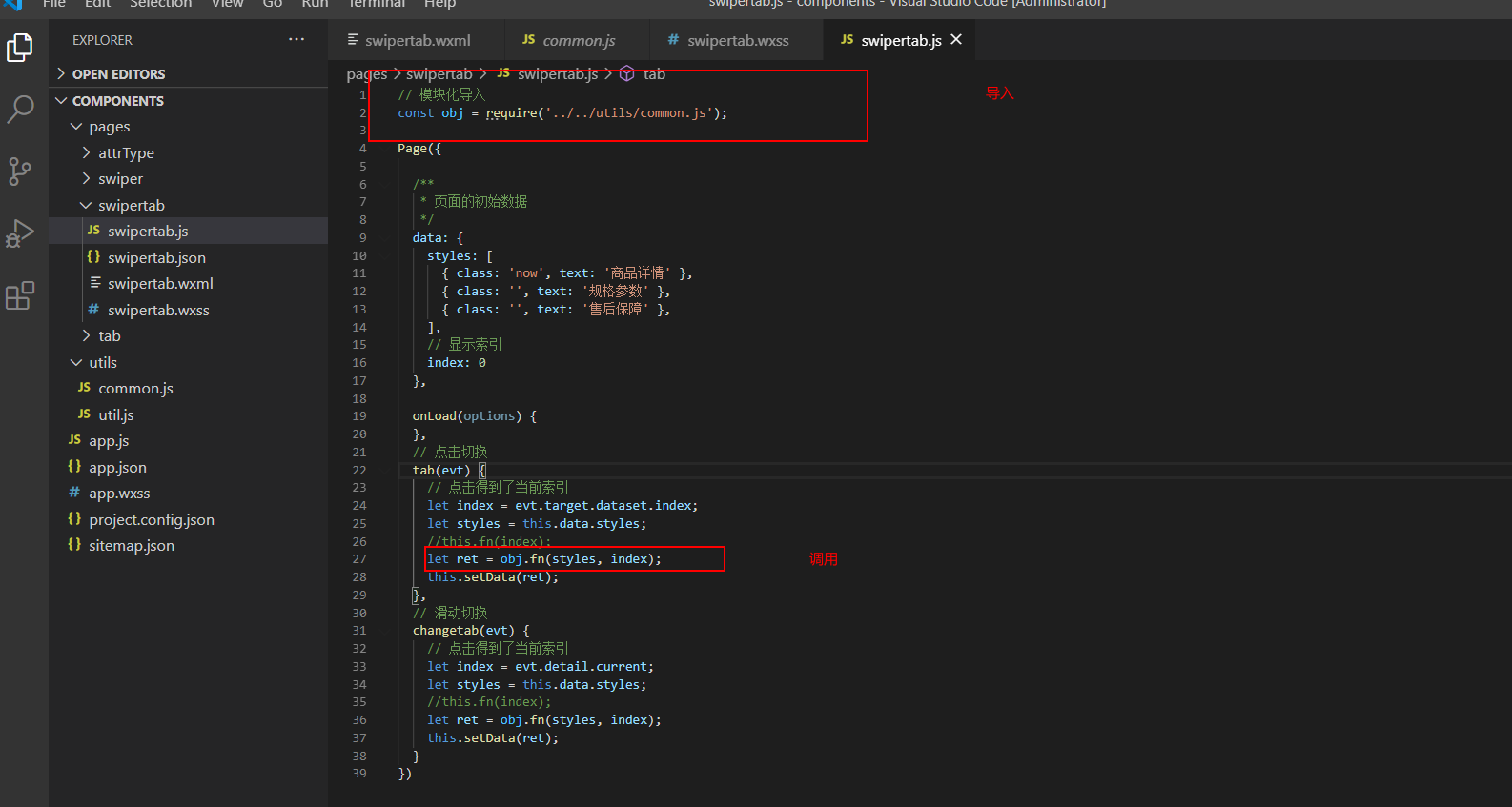Open the File menu
Screen dimensions: 1512x807
54,4
